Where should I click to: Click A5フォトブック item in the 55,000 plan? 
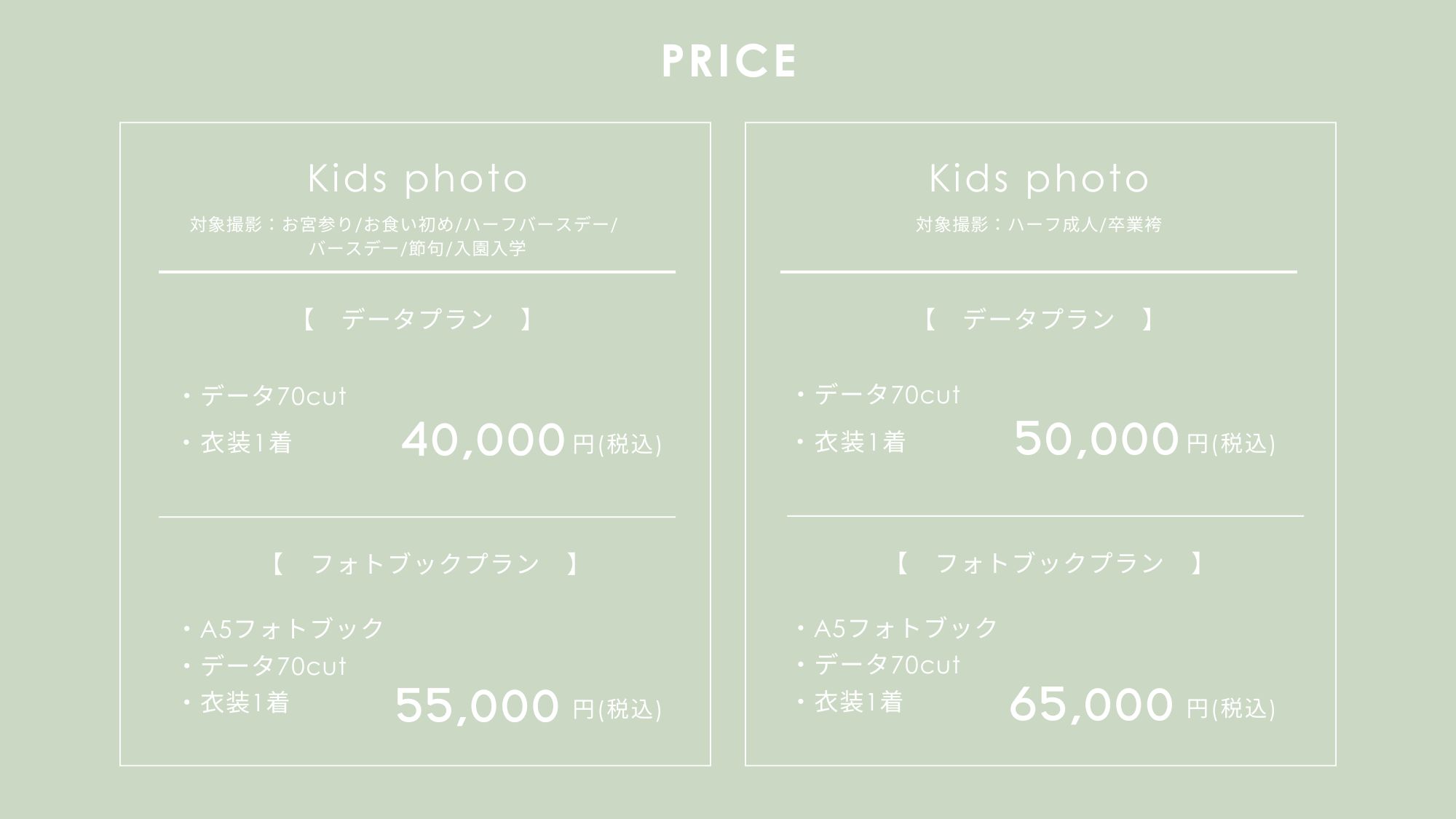[x=291, y=628]
